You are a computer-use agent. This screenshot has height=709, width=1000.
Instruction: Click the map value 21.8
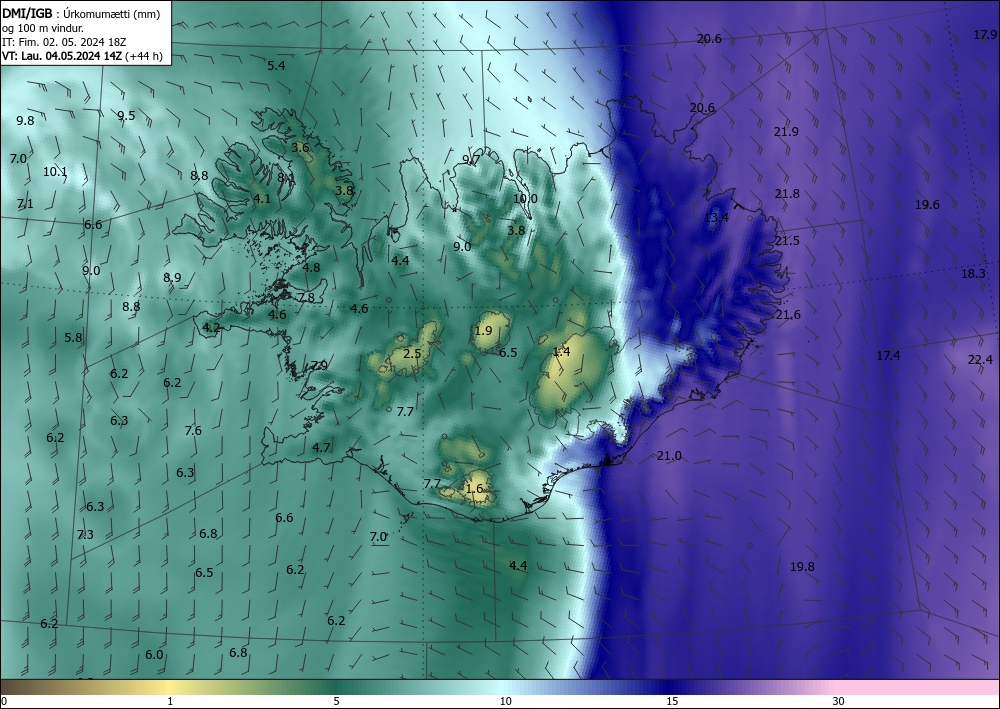pyautogui.click(x=787, y=194)
